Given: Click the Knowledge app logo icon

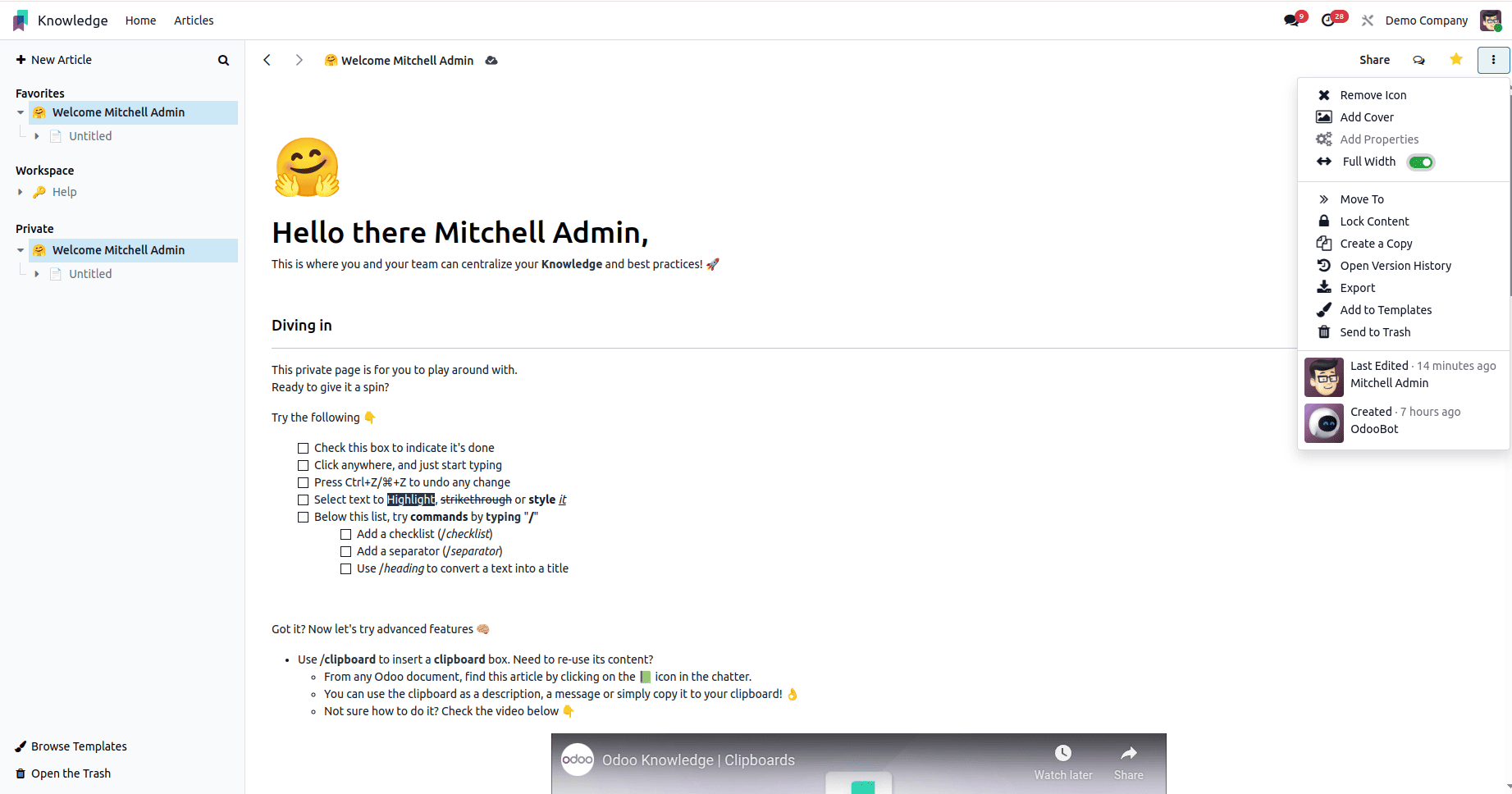Looking at the screenshot, I should (x=21, y=21).
